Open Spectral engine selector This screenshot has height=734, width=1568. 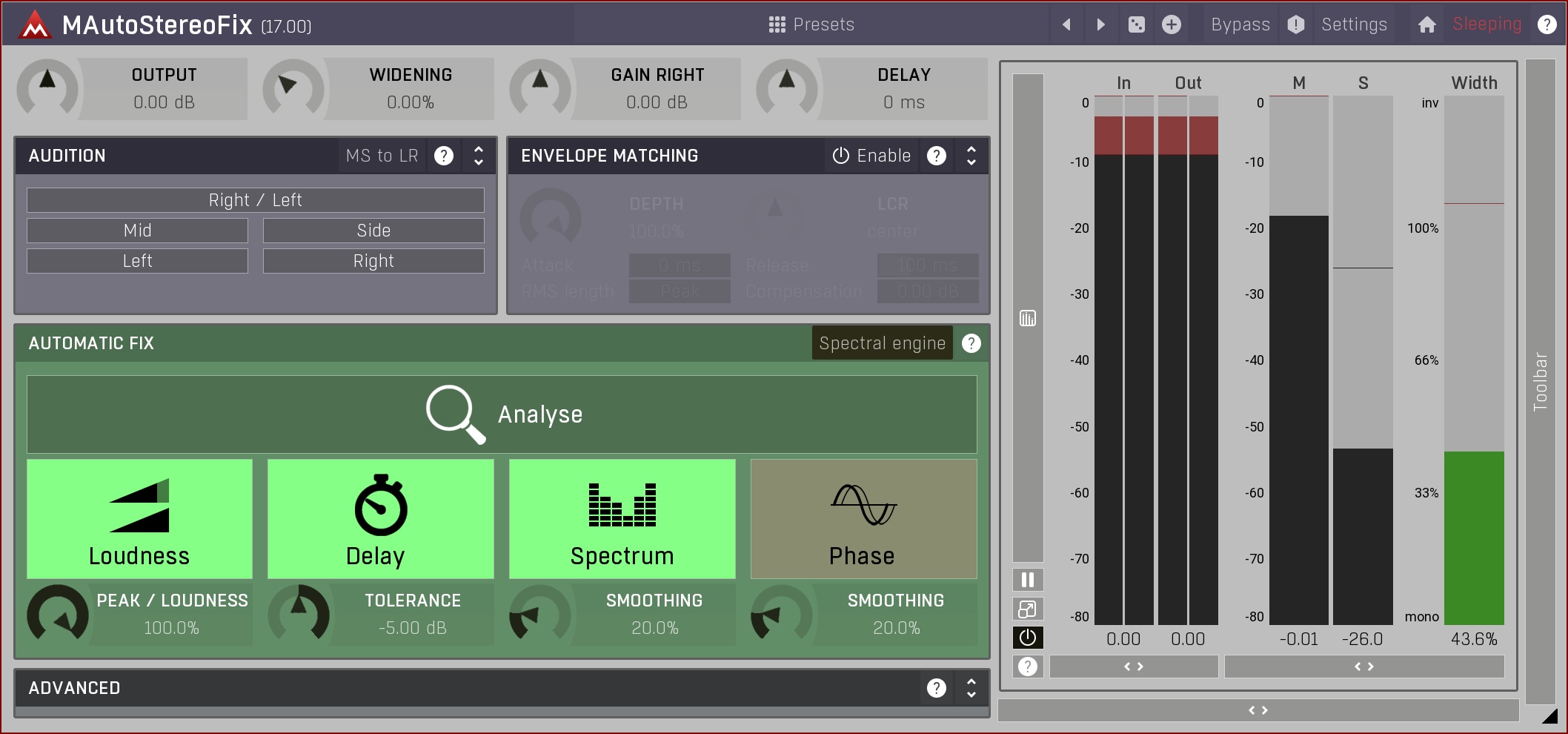[882, 343]
